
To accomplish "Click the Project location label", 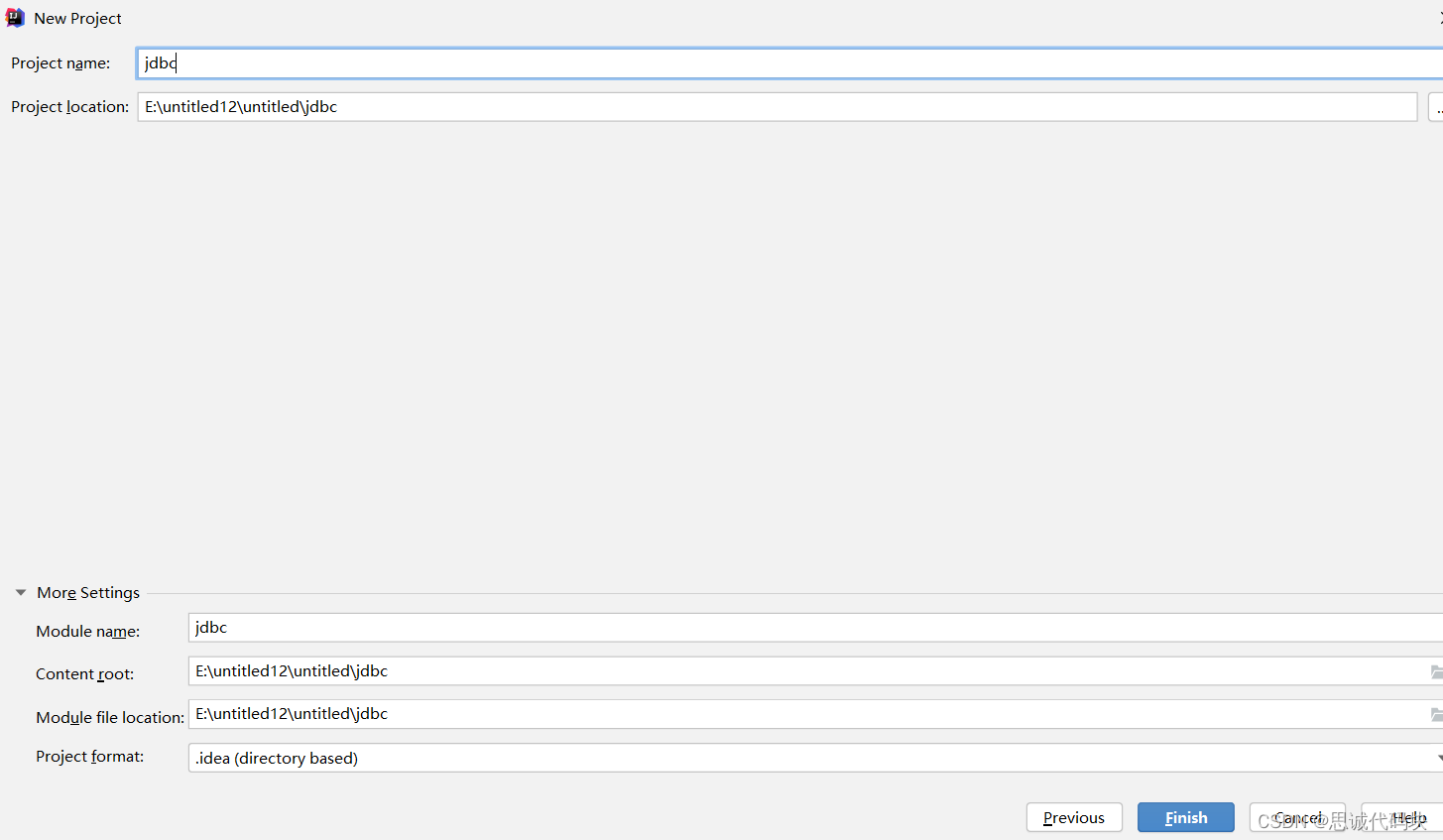I will pos(70,107).
